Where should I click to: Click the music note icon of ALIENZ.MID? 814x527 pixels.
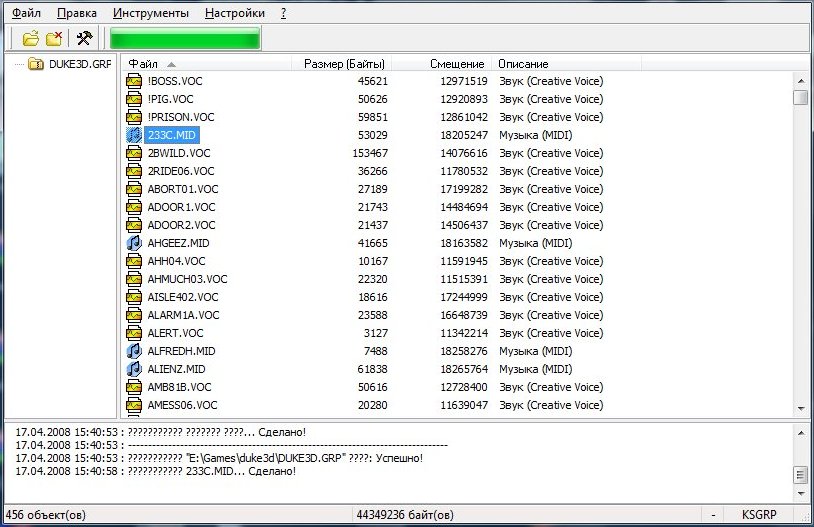click(134, 369)
